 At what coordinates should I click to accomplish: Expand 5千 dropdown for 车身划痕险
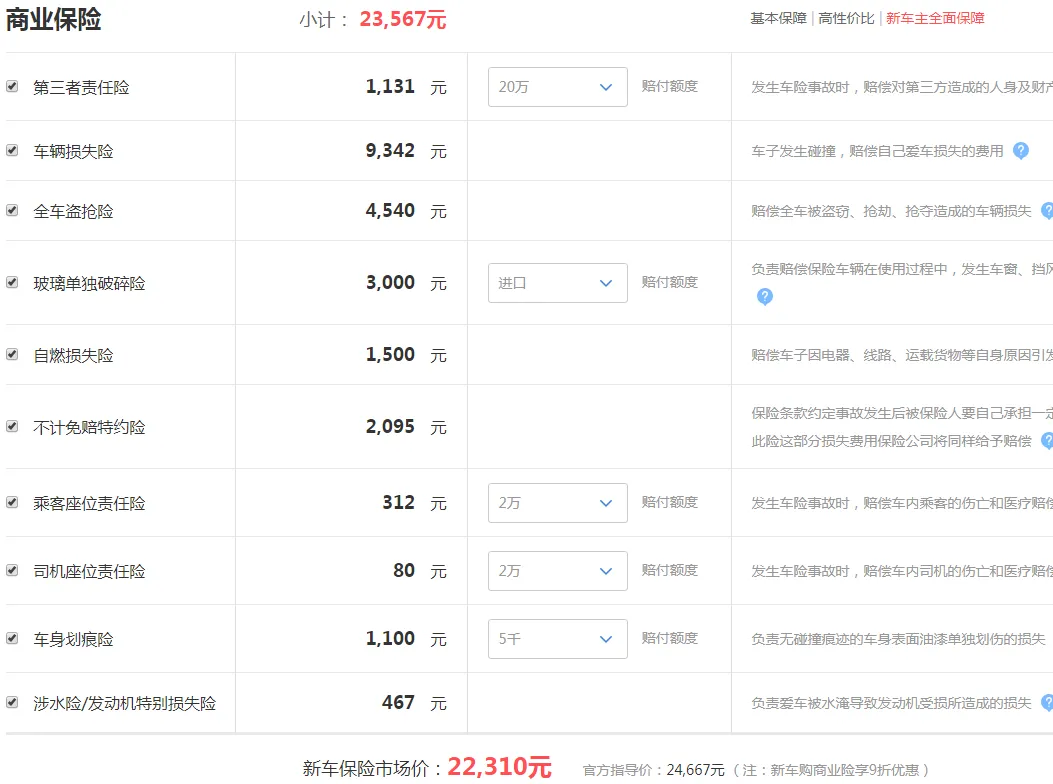[x=557, y=639]
